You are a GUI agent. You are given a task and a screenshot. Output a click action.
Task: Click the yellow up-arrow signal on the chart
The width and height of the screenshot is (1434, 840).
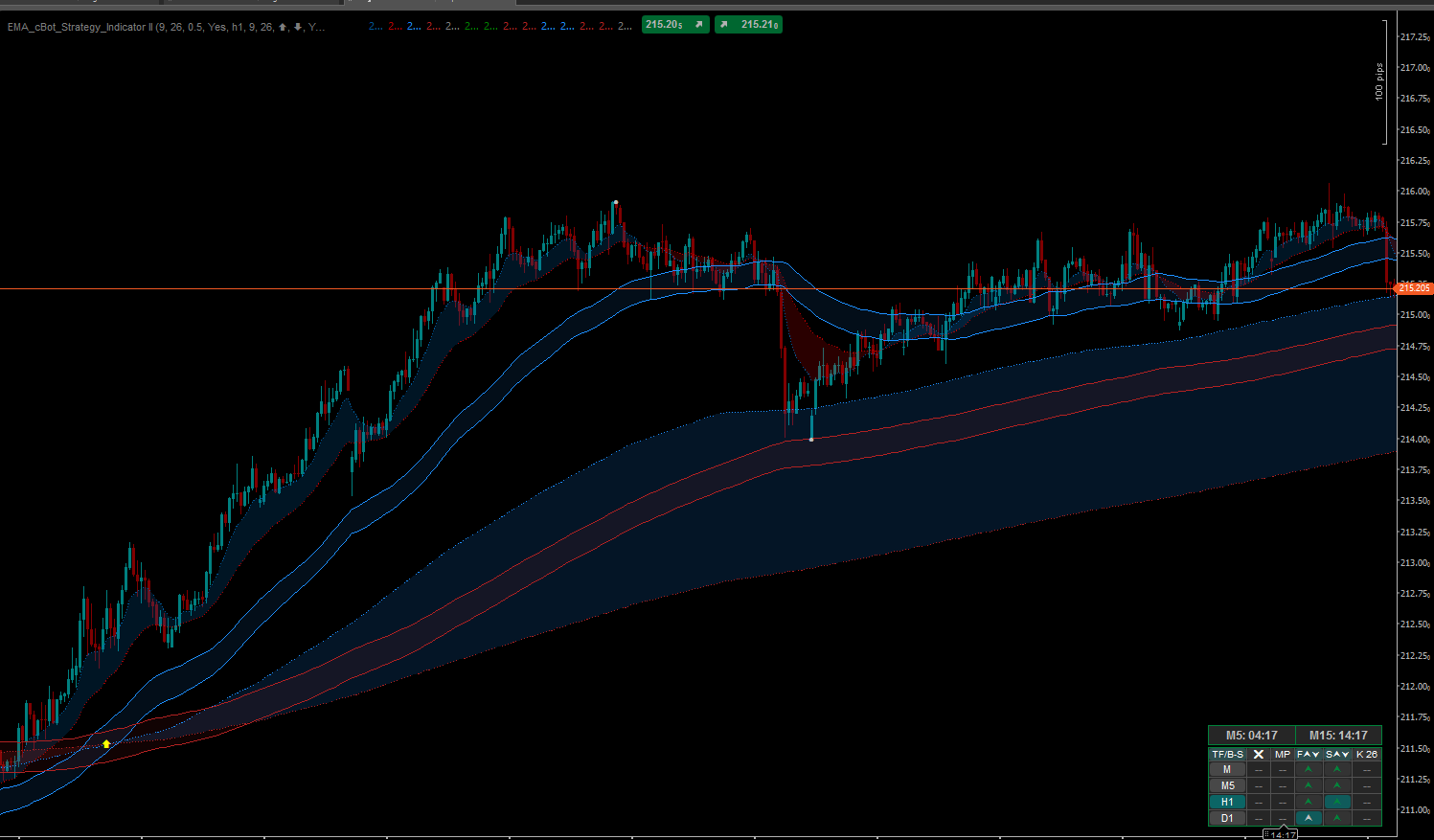pyautogui.click(x=106, y=743)
